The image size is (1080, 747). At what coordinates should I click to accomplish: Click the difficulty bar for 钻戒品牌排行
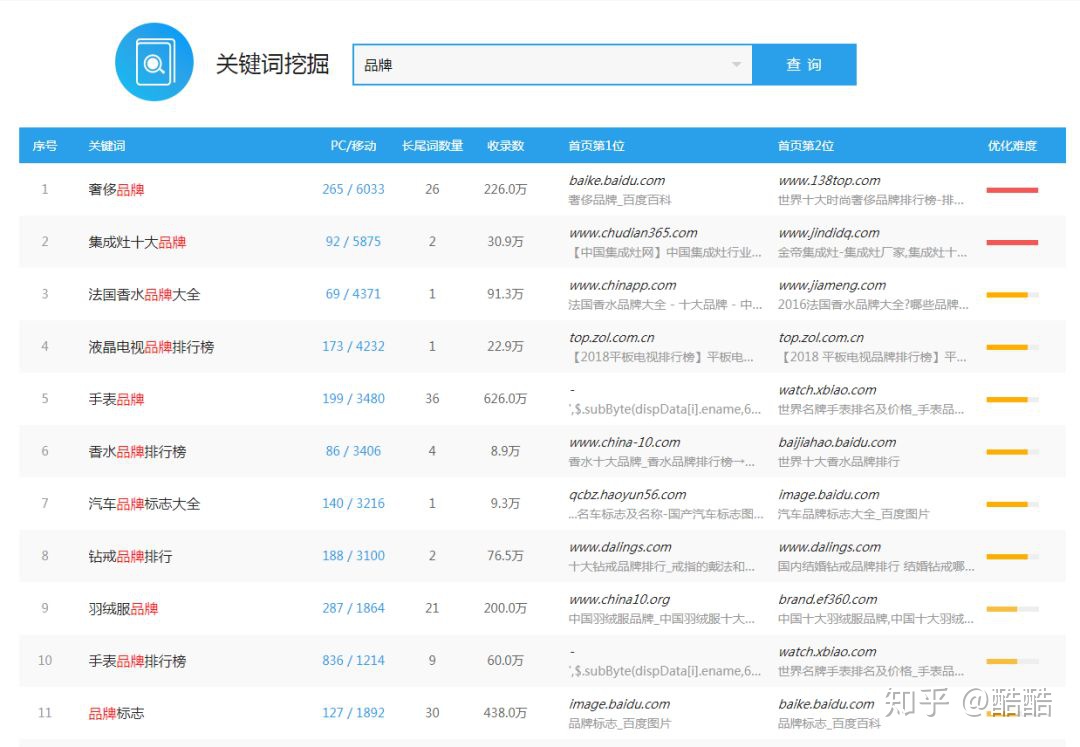(1012, 556)
